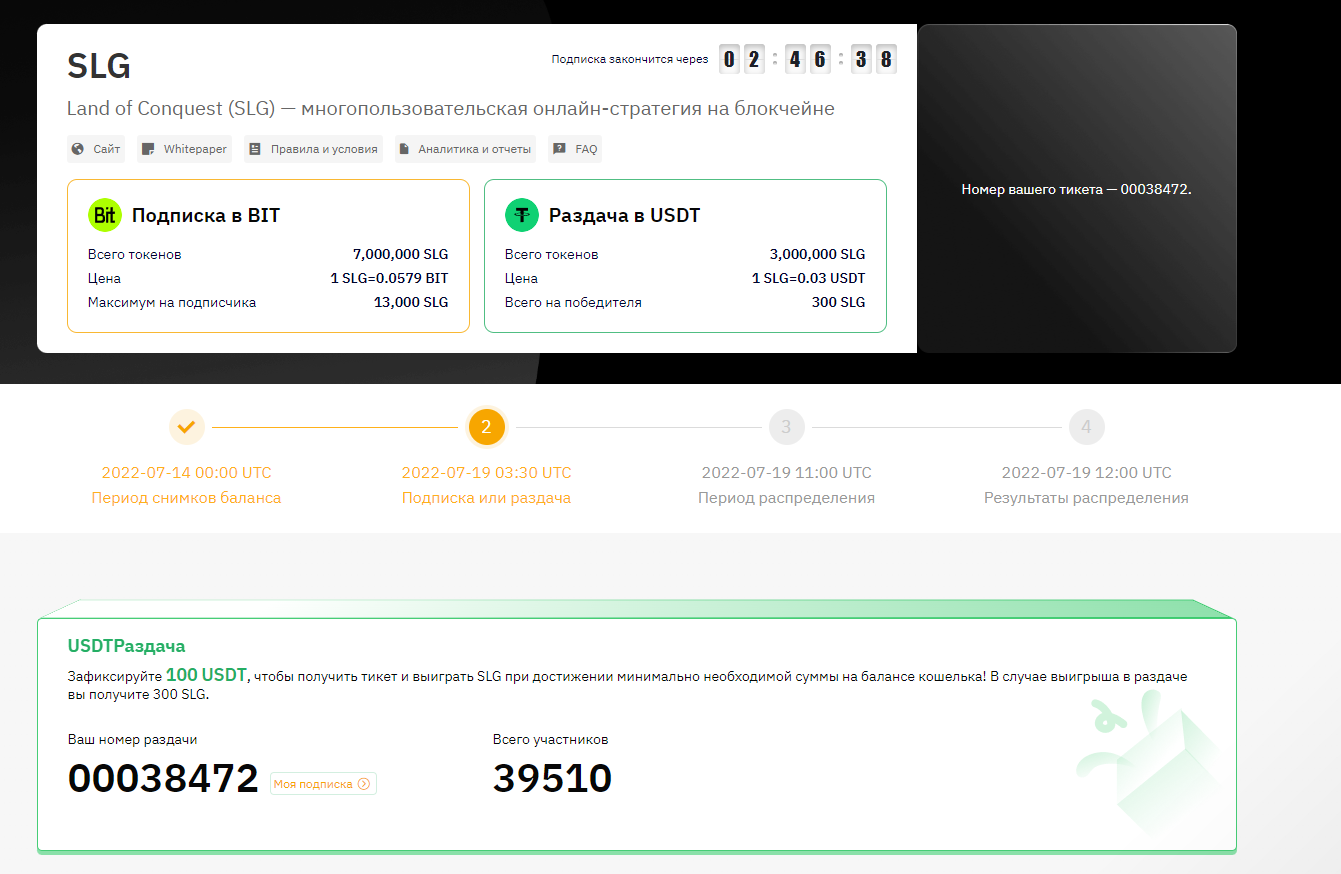The image size is (1341, 874).
Task: Click the large 00038472 giveaway number
Action: (163, 779)
